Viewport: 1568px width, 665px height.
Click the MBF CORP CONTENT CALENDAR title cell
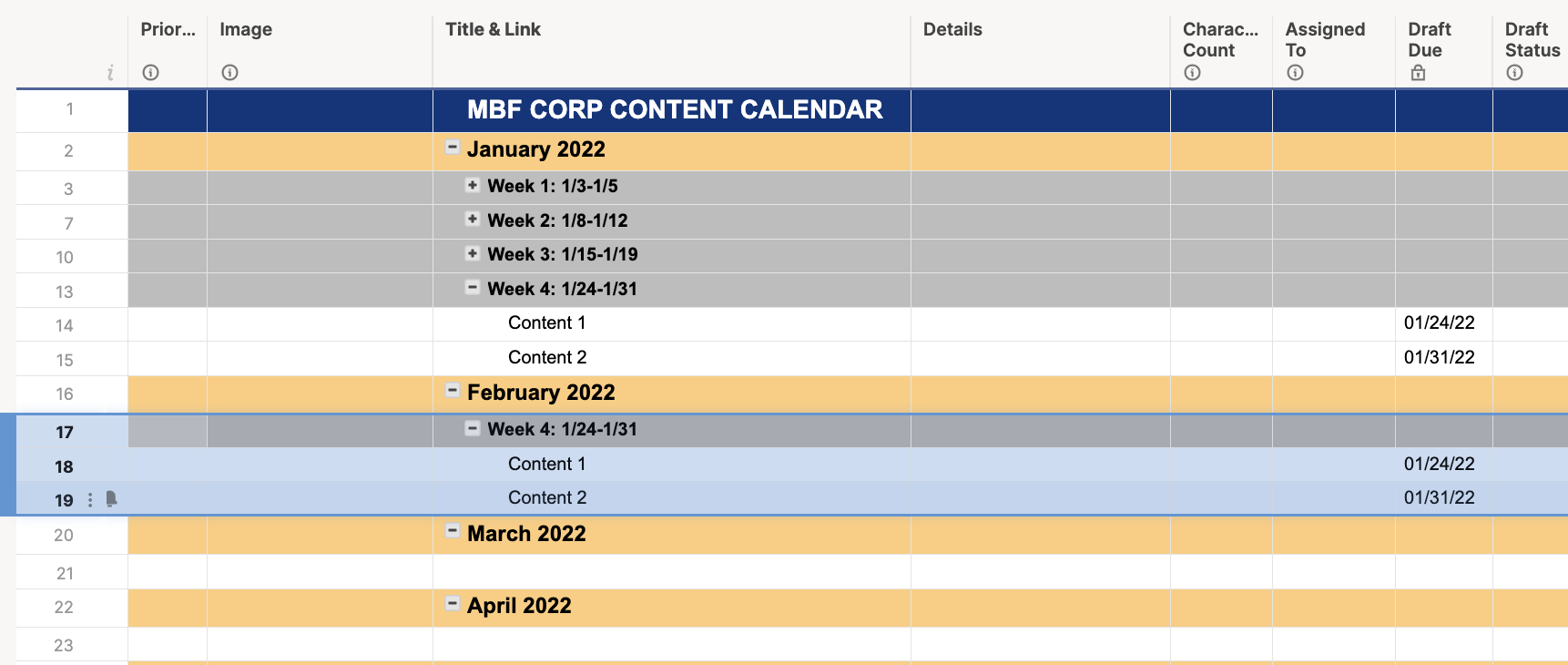674,109
